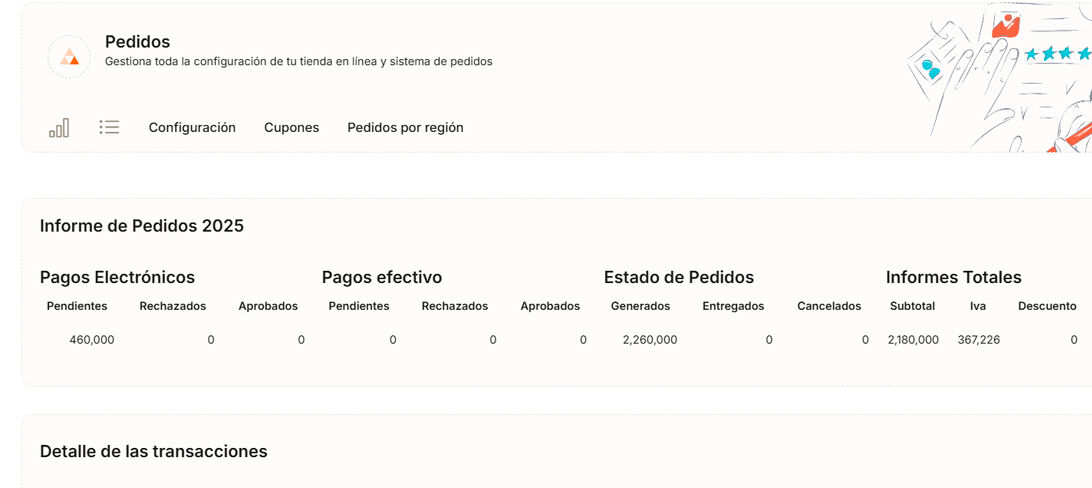The height and width of the screenshot is (488, 1092).
Task: Select the Iva column header
Action: point(978,306)
